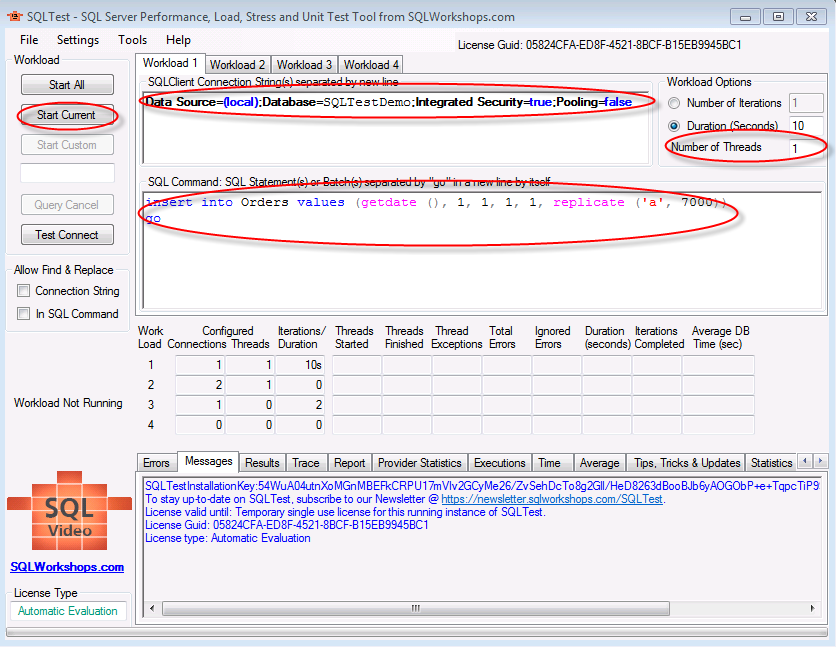Click the Number of Iterations value field
This screenshot has width=836, height=647.
[x=806, y=103]
